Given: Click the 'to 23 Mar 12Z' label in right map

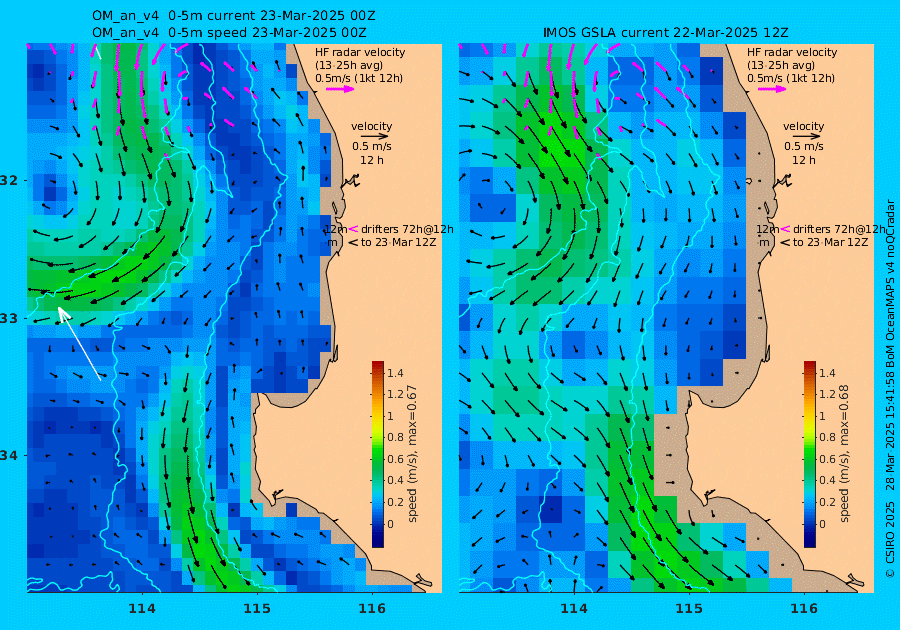Looking at the screenshot, I should point(830,243).
